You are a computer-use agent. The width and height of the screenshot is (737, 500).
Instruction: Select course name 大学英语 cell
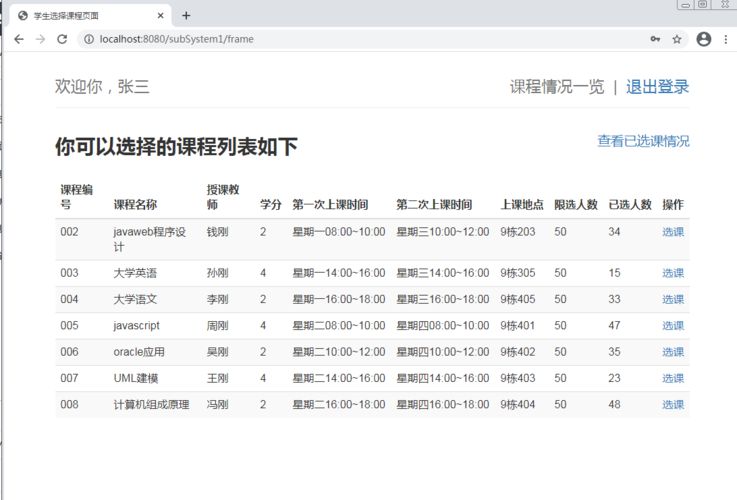click(135, 273)
